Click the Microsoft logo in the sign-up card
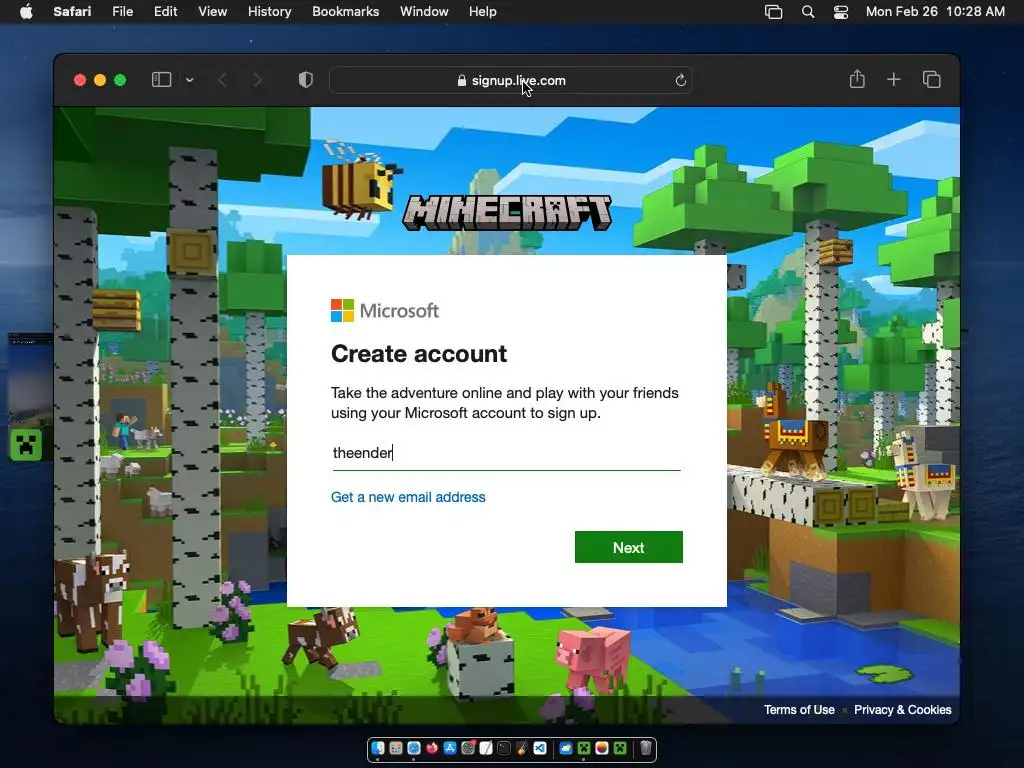The width and height of the screenshot is (1024, 768). (x=385, y=311)
